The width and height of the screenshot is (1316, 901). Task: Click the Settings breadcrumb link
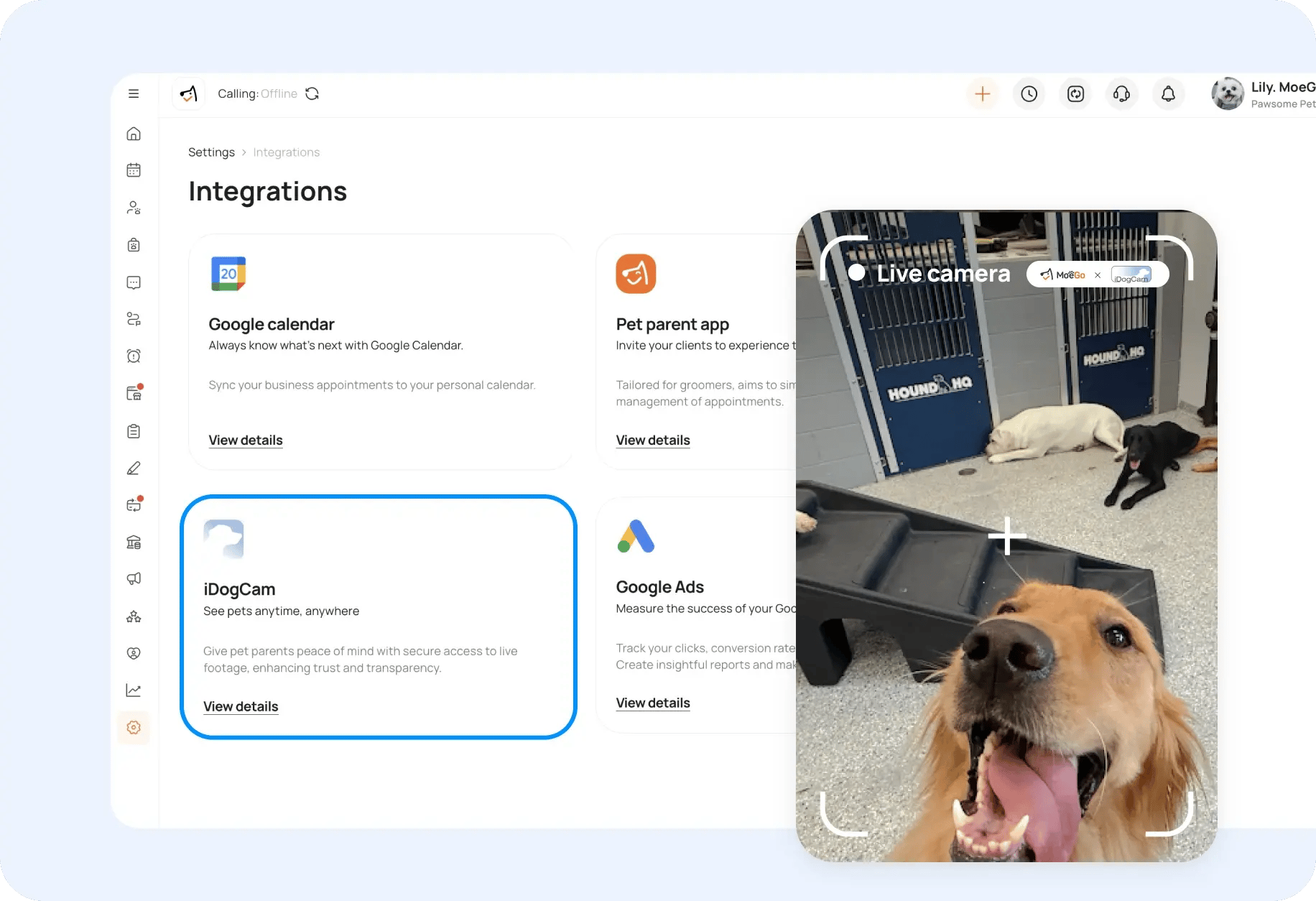(211, 152)
